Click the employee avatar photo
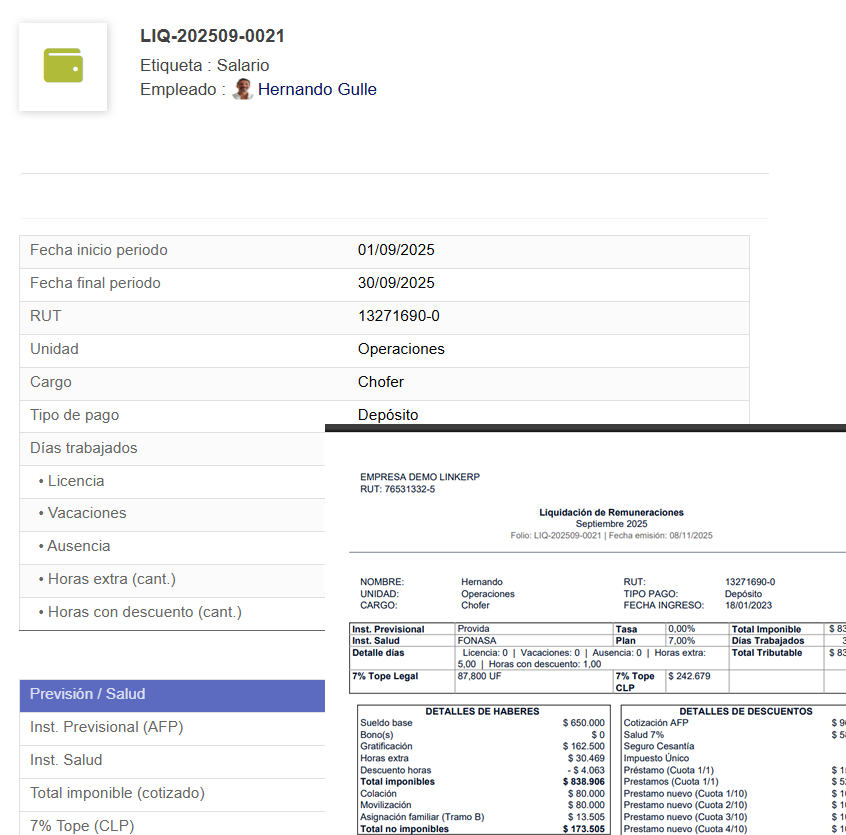The image size is (846, 835). pos(242,90)
